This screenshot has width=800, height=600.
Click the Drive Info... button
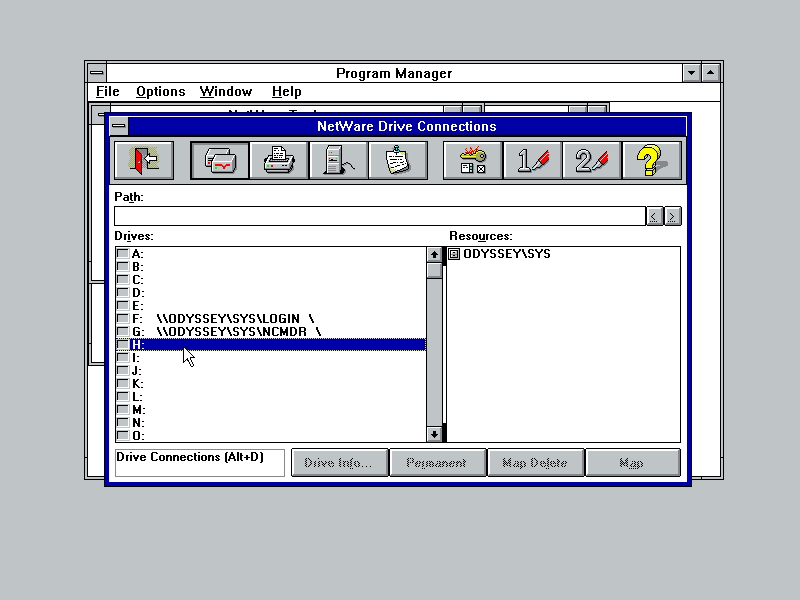click(x=339, y=463)
